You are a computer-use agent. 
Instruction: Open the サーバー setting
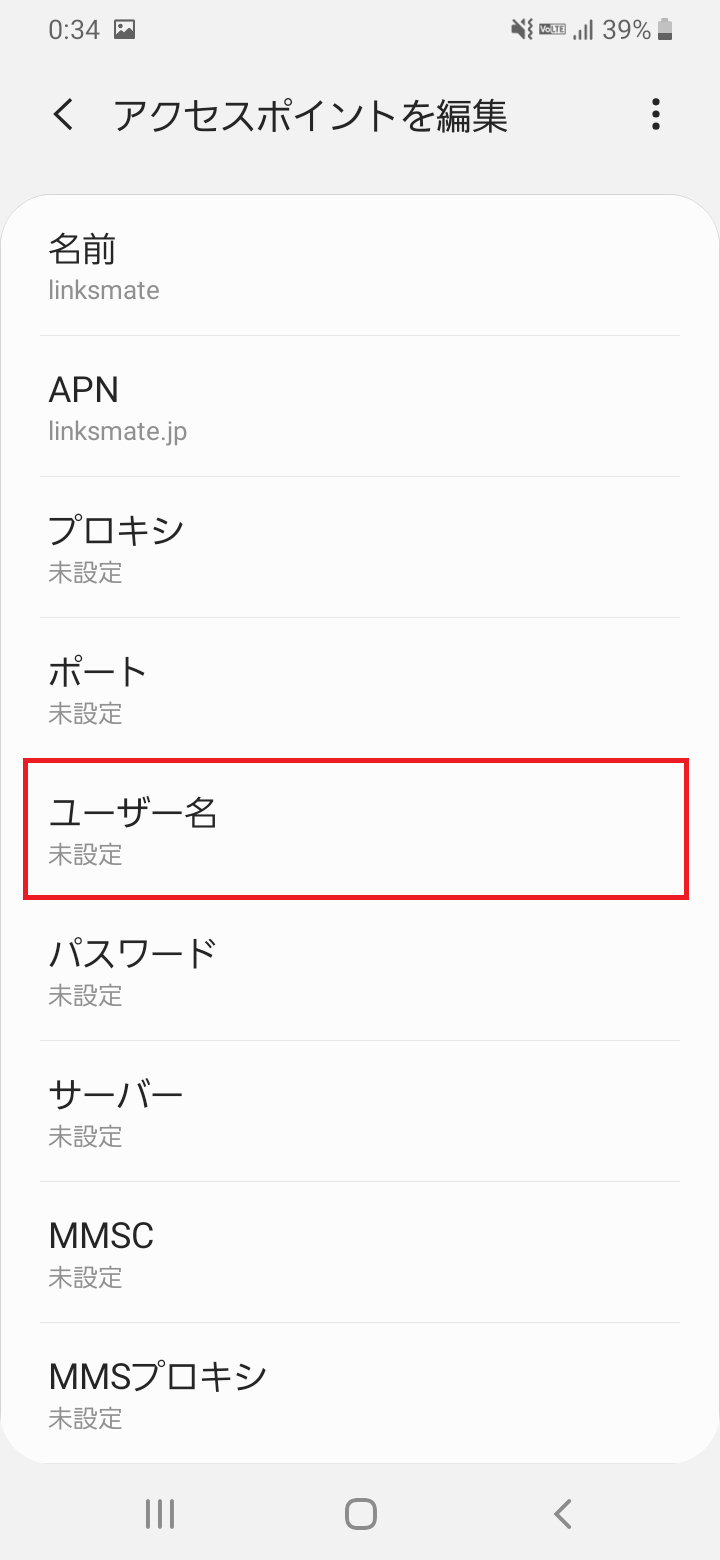pyautogui.click(x=360, y=1111)
